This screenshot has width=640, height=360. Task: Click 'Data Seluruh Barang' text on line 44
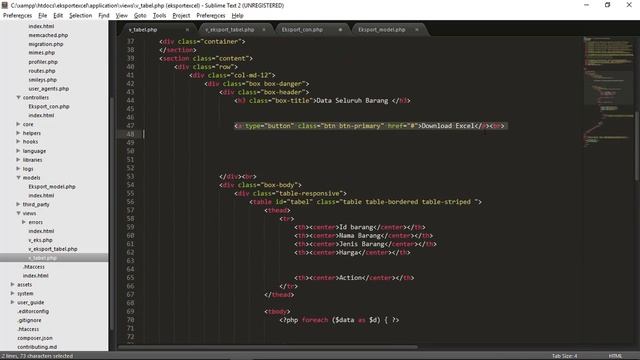click(x=352, y=100)
